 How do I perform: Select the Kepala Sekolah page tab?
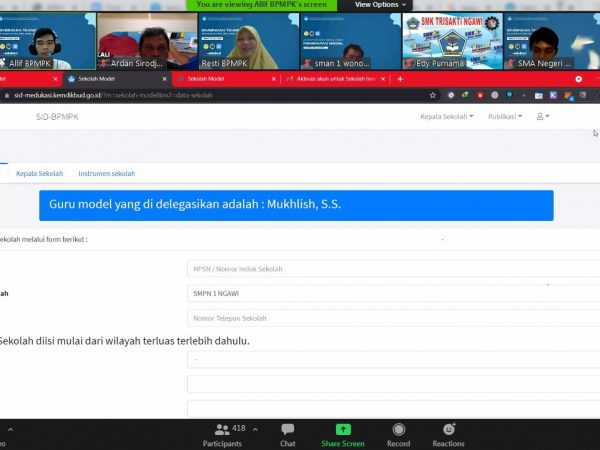tap(39, 173)
